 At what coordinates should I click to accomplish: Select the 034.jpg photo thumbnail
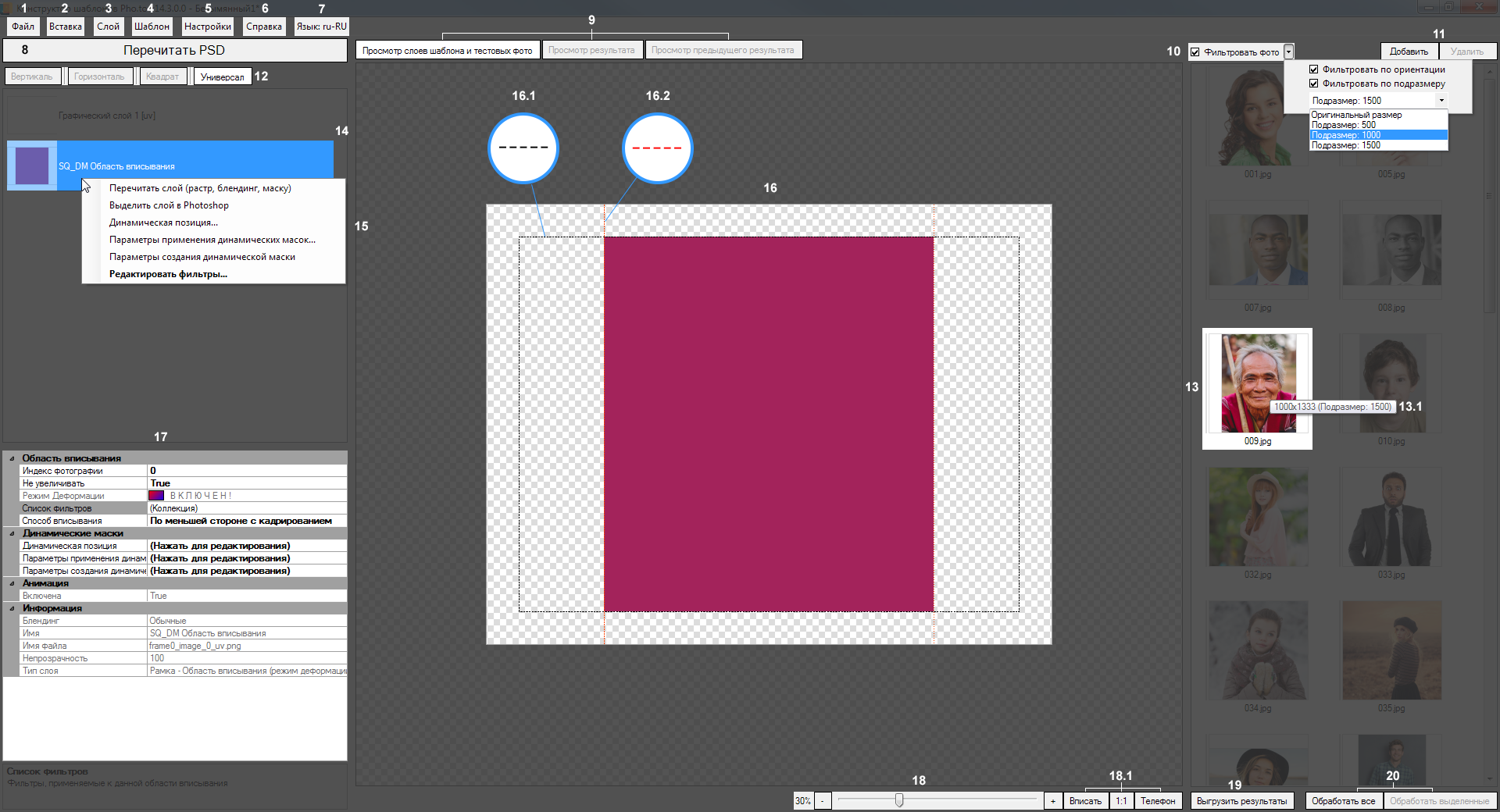1258,650
